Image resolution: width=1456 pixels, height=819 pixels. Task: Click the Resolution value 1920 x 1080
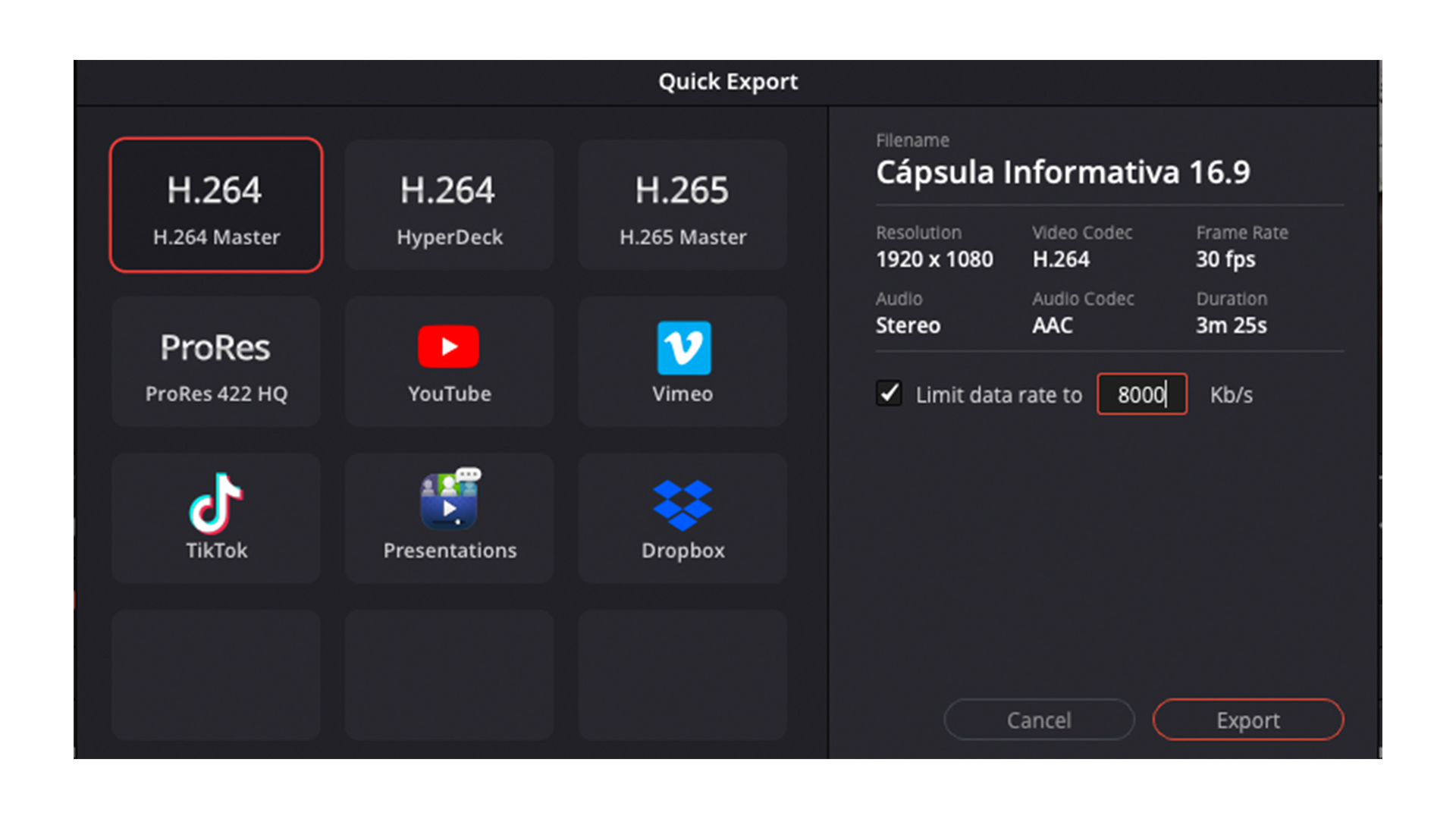(934, 259)
